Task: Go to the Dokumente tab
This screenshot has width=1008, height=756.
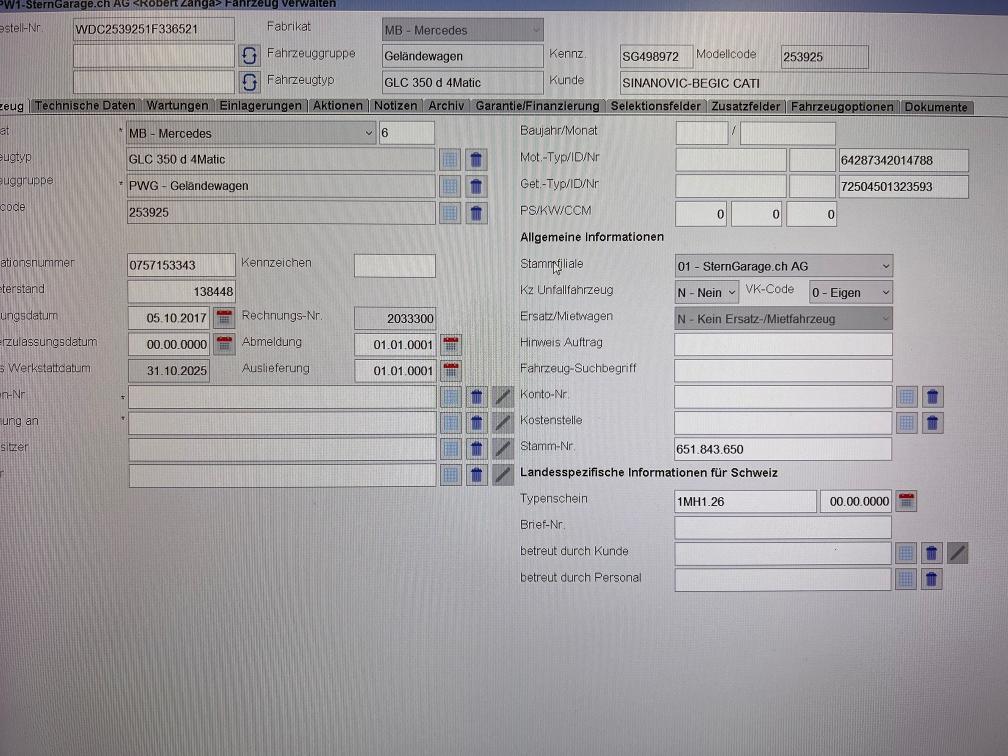Action: tap(936, 107)
